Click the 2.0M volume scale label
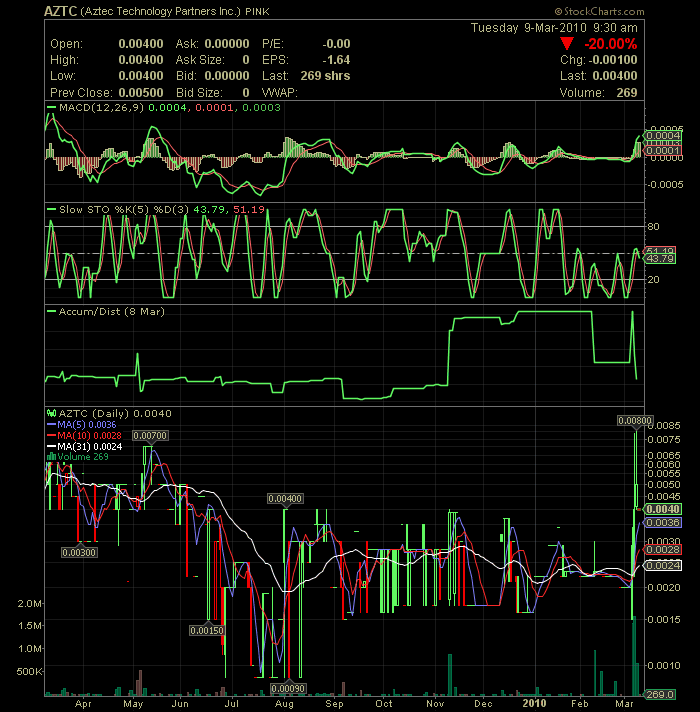This screenshot has width=700, height=712. 29,603
